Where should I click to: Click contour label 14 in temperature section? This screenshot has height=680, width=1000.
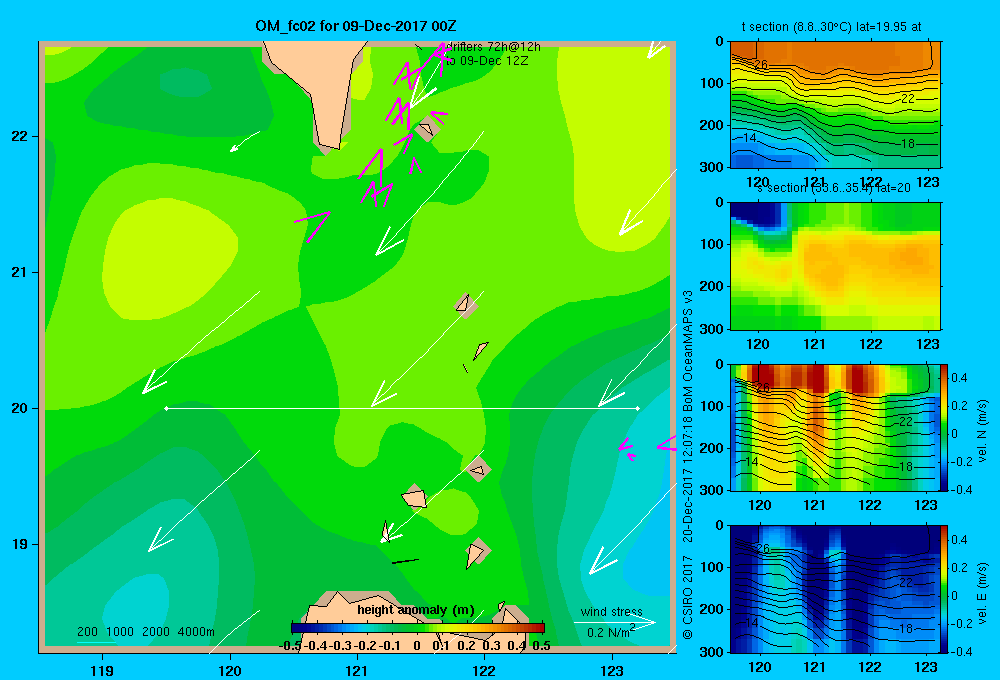click(x=750, y=138)
